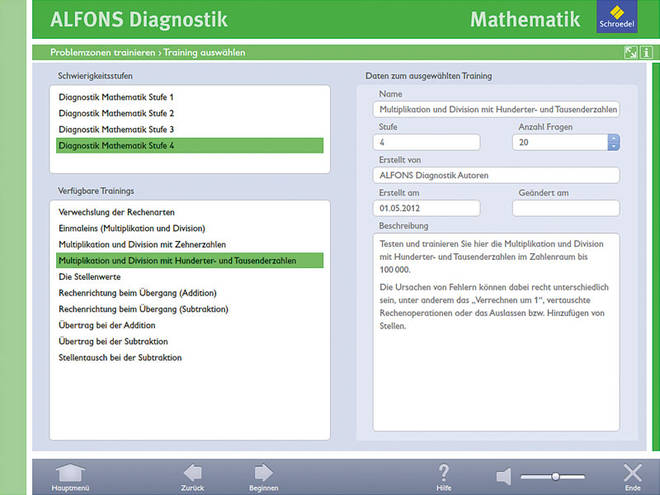Click Erstellt am field 01.05.2012
Viewport: 660px width, 495px height.
(x=426, y=208)
